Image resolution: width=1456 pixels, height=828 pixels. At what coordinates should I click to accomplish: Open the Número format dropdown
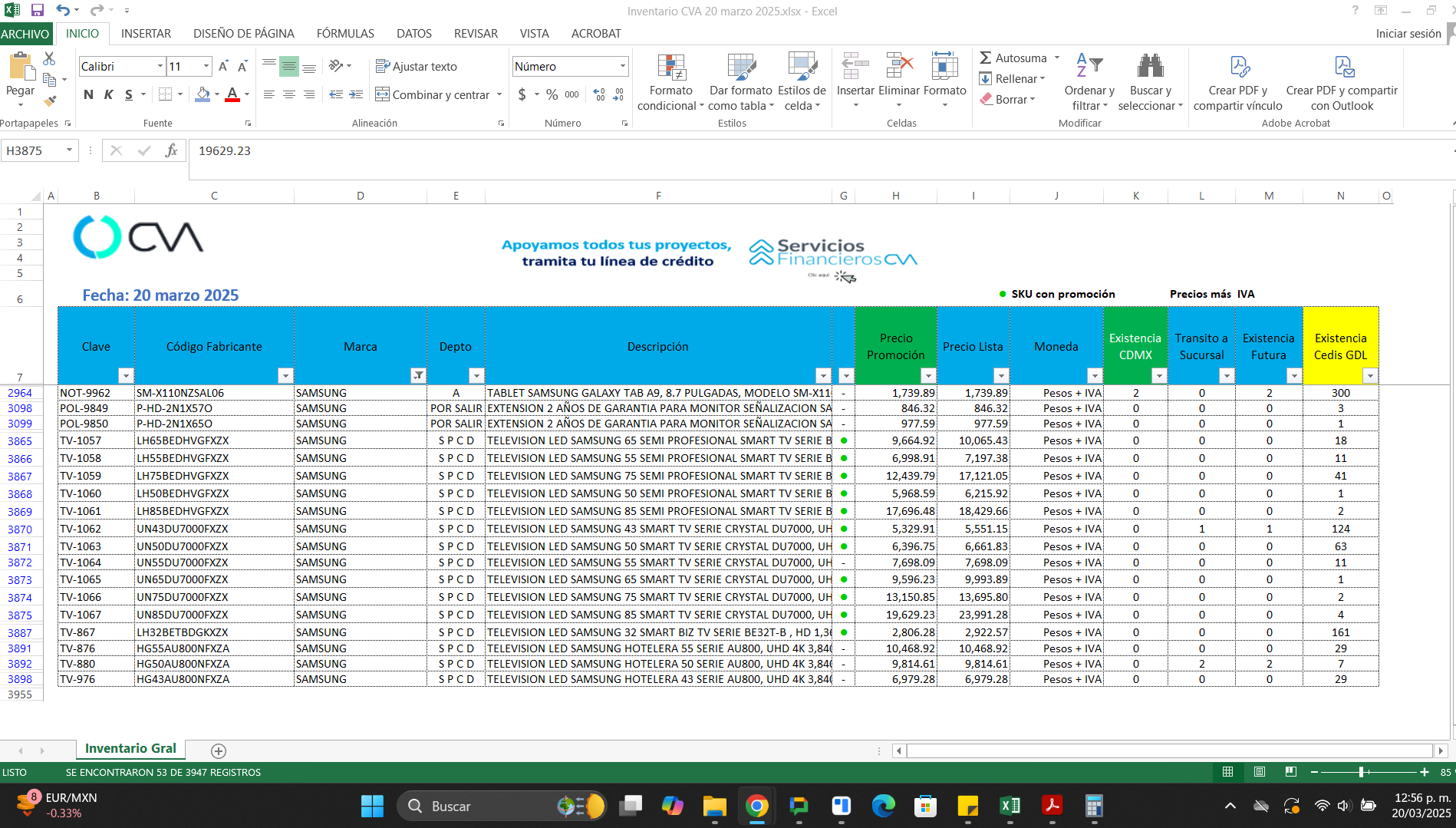tap(622, 67)
